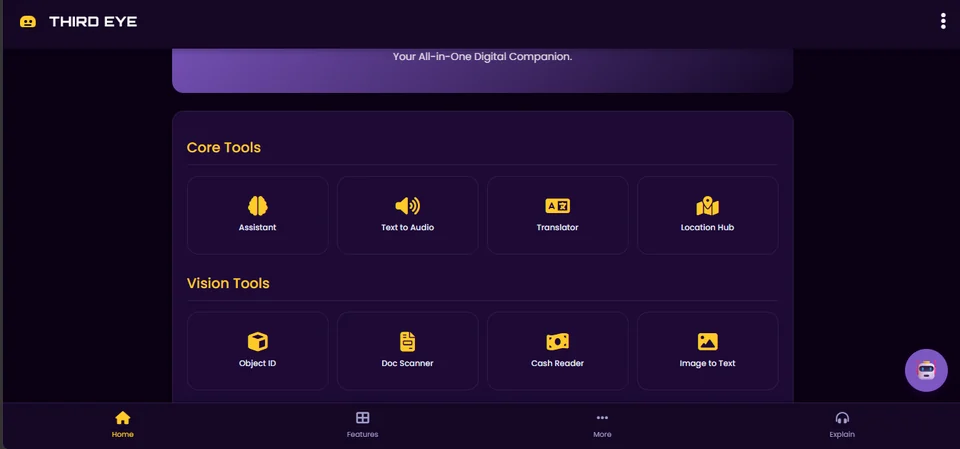The width and height of the screenshot is (960, 449).
Task: Click the Vision Tools heading
Action: pos(228,284)
